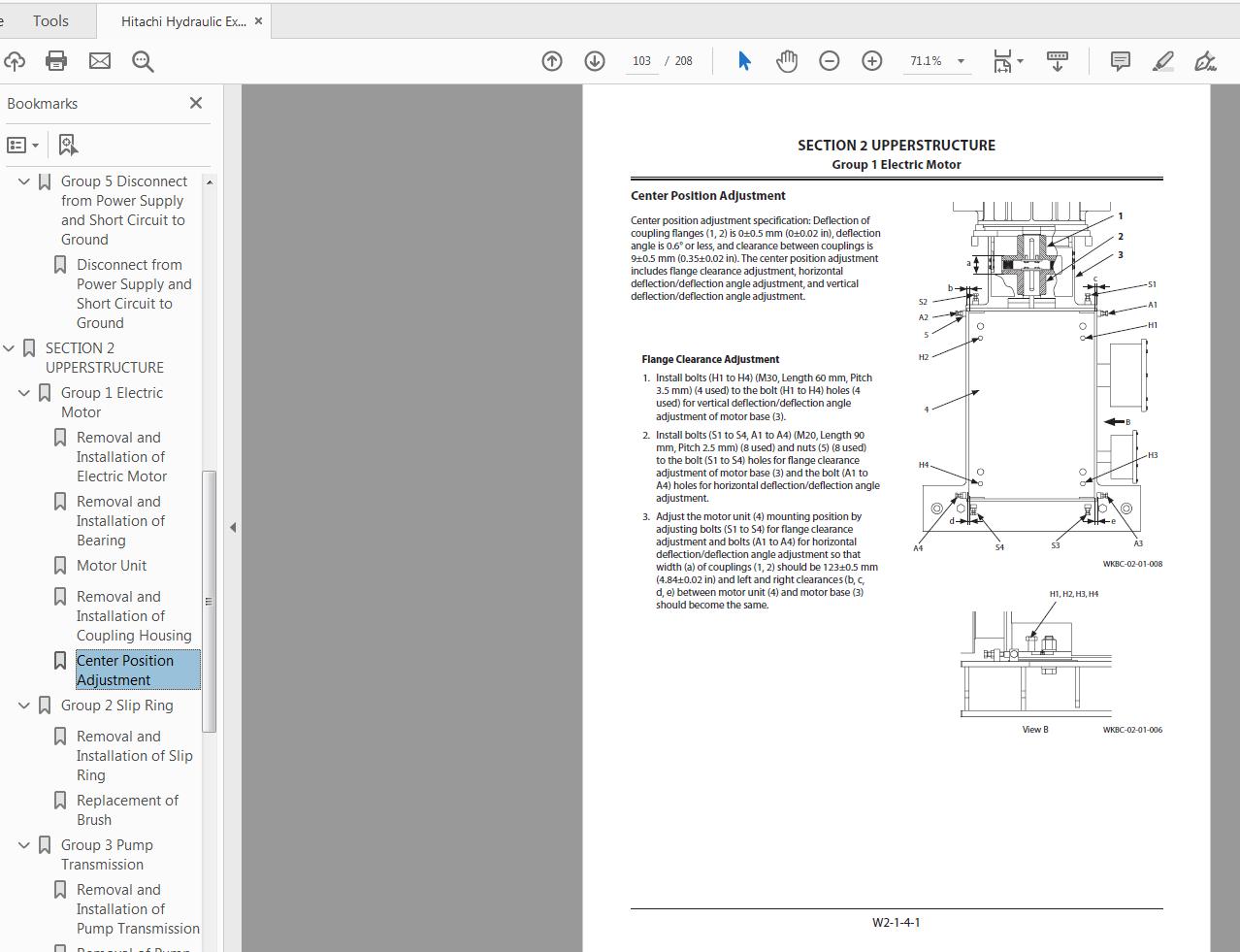This screenshot has height=952, width=1240.
Task: Click the email envelope icon
Action: click(x=100, y=61)
